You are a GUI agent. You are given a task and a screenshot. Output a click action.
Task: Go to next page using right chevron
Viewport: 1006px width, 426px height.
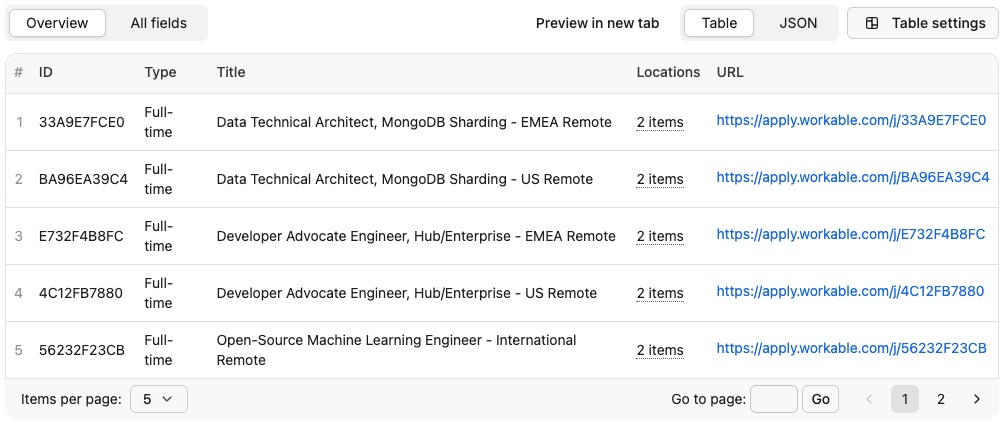pyautogui.click(x=976, y=399)
